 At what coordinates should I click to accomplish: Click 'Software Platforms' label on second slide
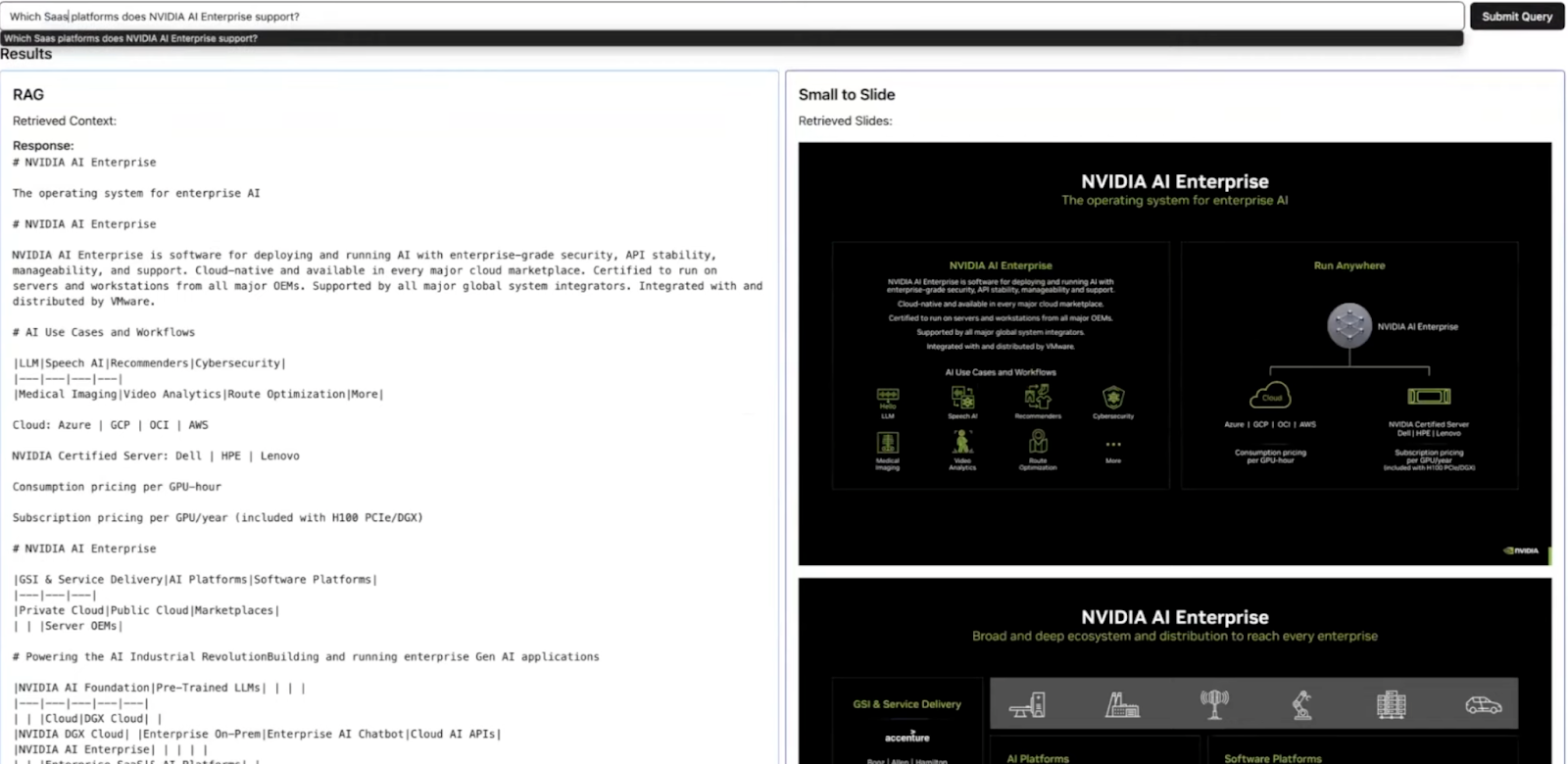1273,758
